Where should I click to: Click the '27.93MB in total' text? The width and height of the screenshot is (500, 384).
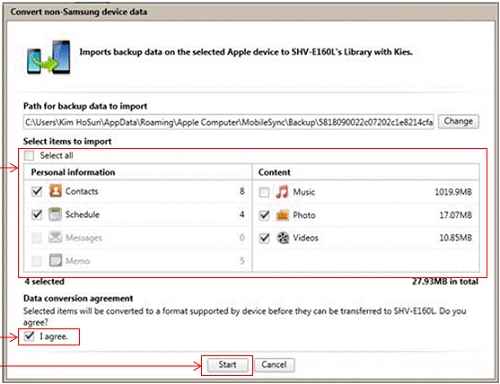(x=445, y=282)
